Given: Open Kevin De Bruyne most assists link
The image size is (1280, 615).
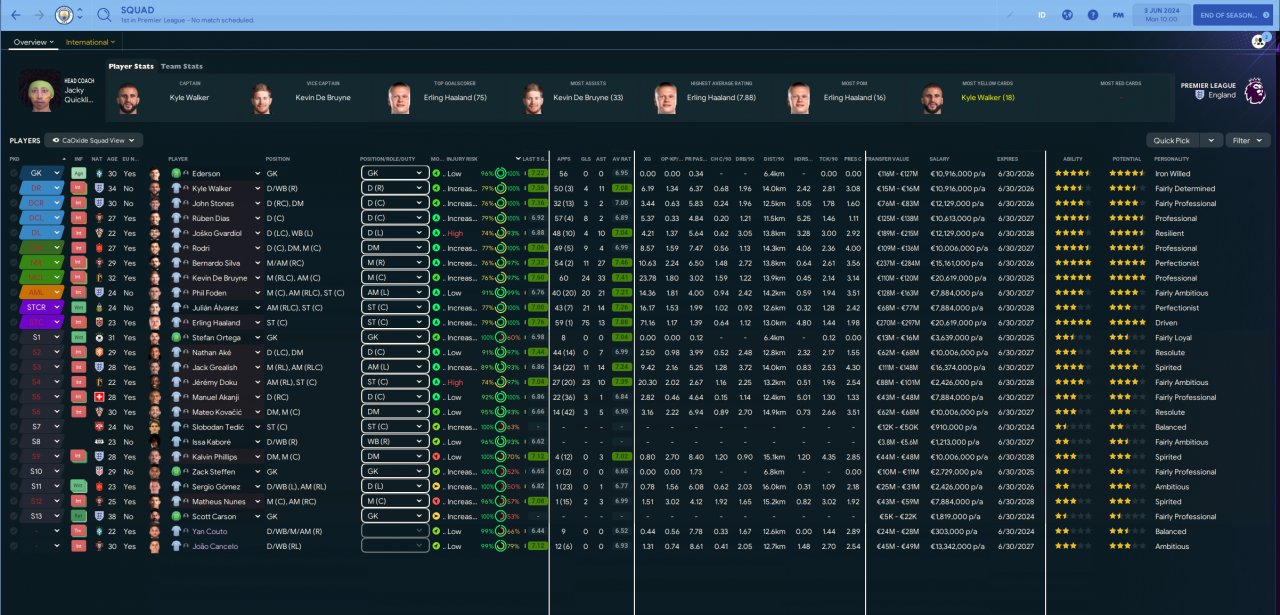Looking at the screenshot, I should pyautogui.click(x=588, y=98).
